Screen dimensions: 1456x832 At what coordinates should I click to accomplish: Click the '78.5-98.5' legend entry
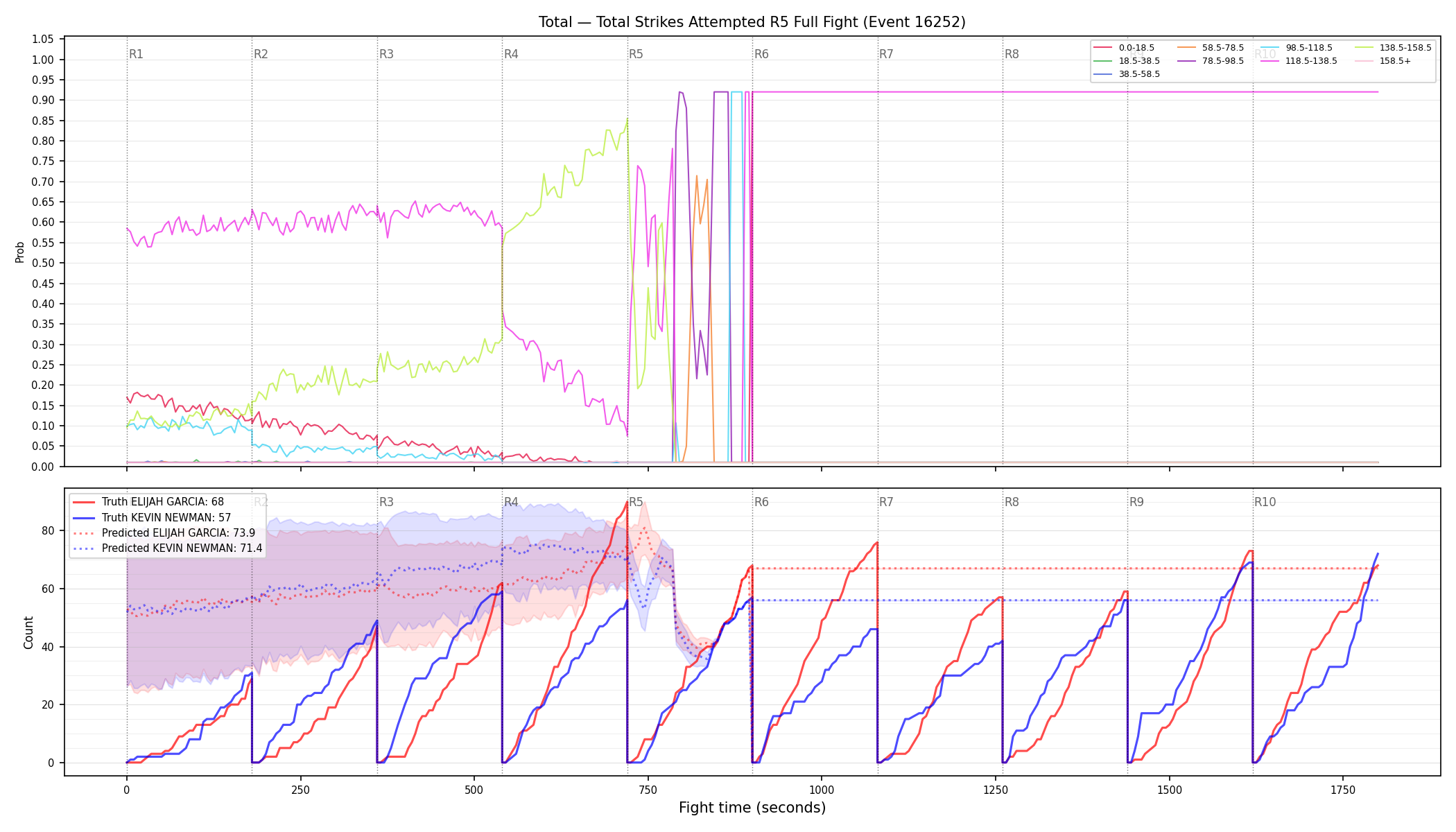pos(1211,61)
